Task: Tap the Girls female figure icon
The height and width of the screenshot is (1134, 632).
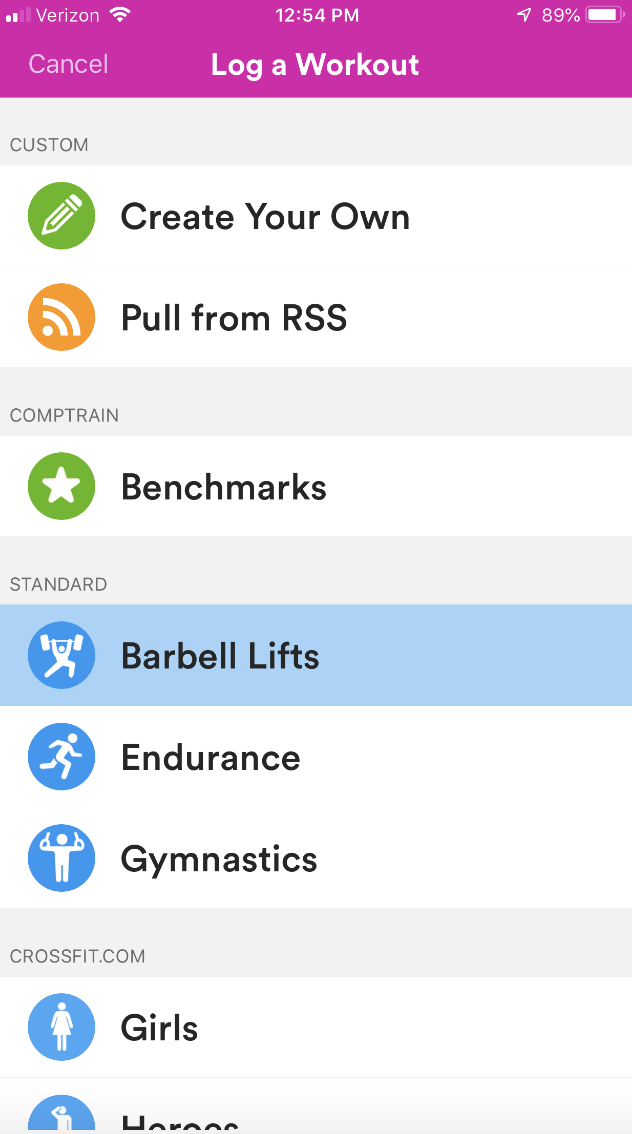Action: (x=62, y=1027)
